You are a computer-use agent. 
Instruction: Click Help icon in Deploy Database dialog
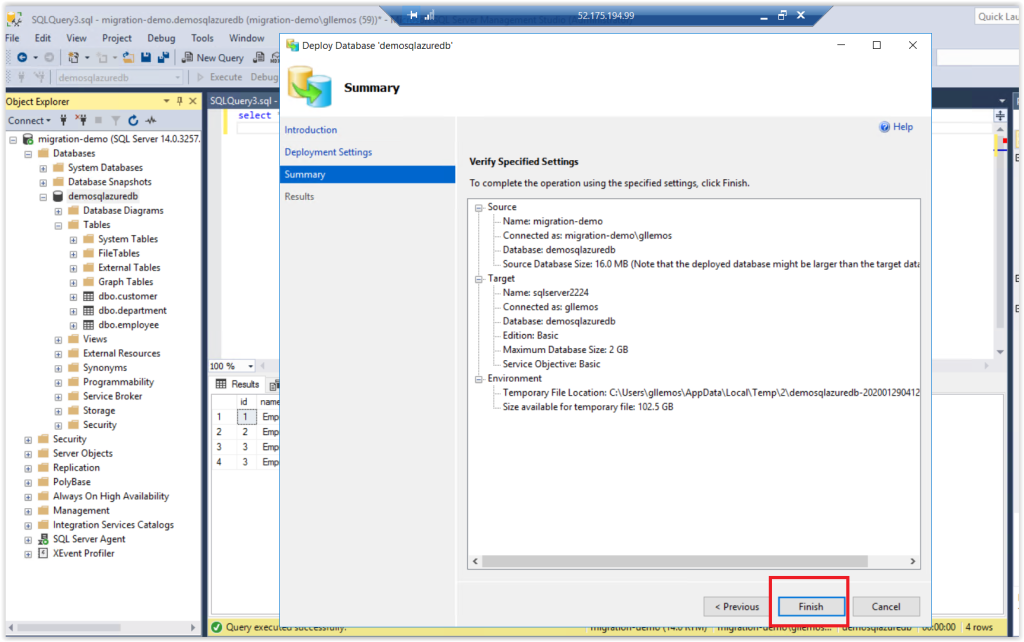(884, 127)
